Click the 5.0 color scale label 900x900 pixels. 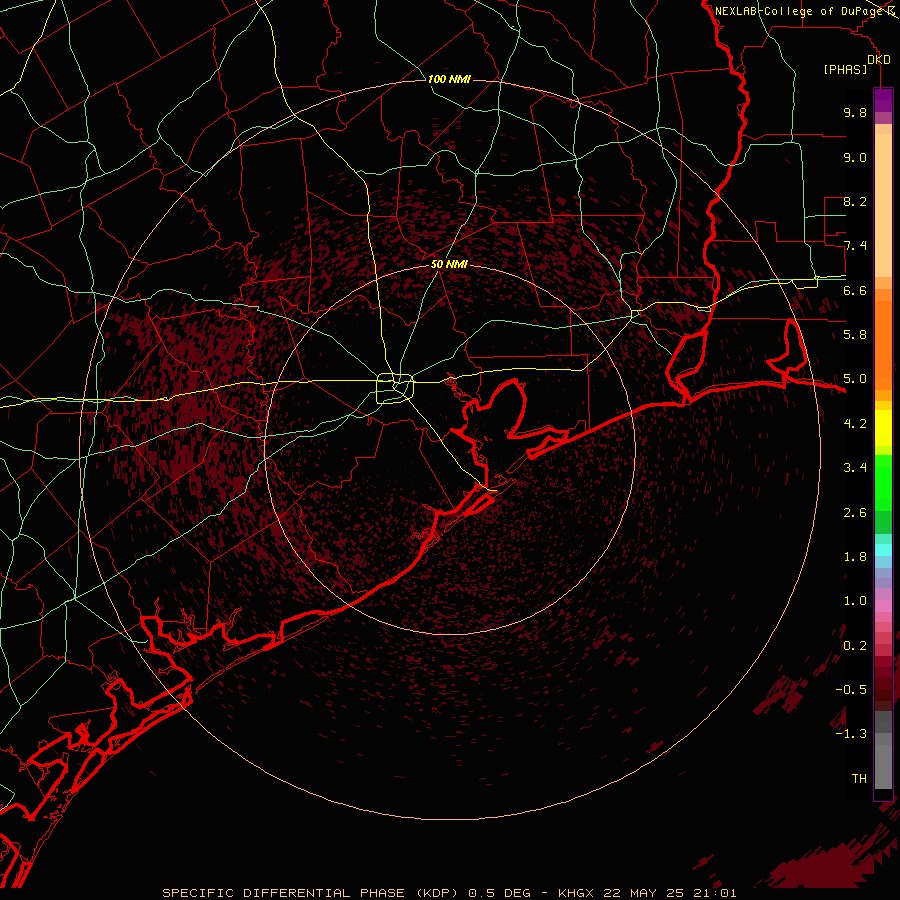point(855,379)
